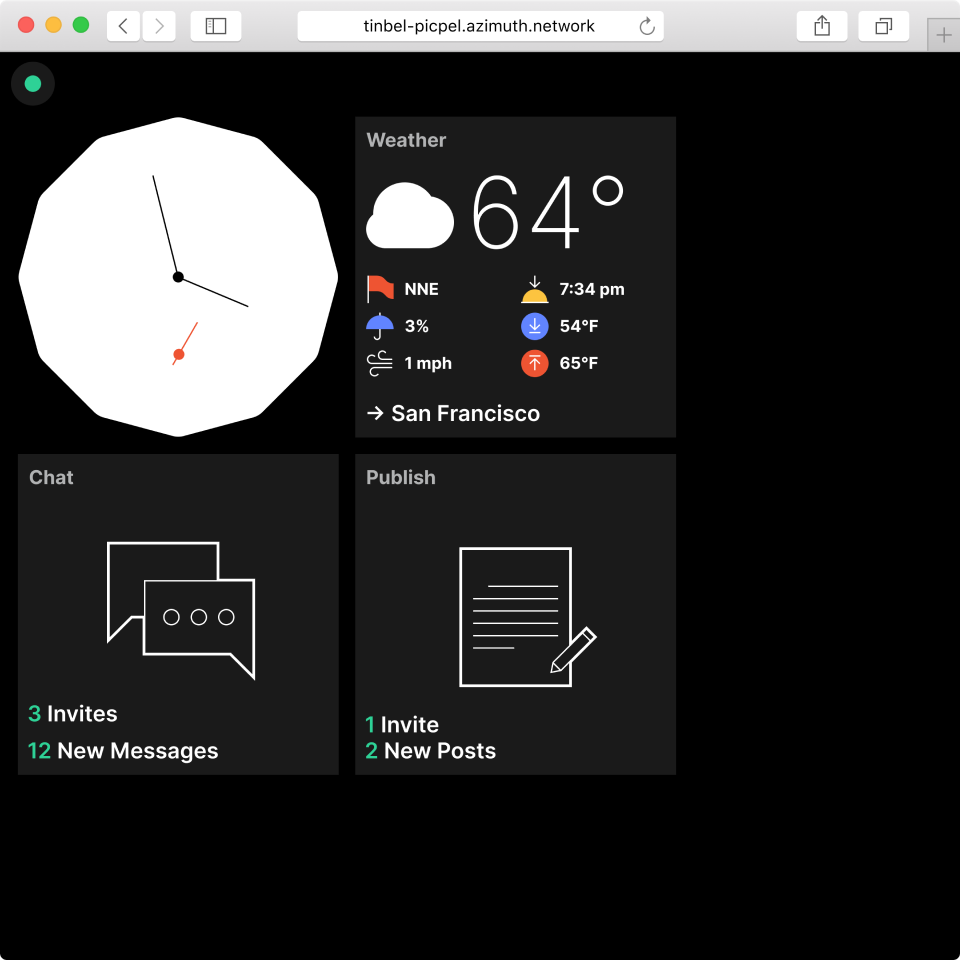This screenshot has height=960, width=960.
Task: Click the arrow beside San Francisco
Action: pos(375,413)
